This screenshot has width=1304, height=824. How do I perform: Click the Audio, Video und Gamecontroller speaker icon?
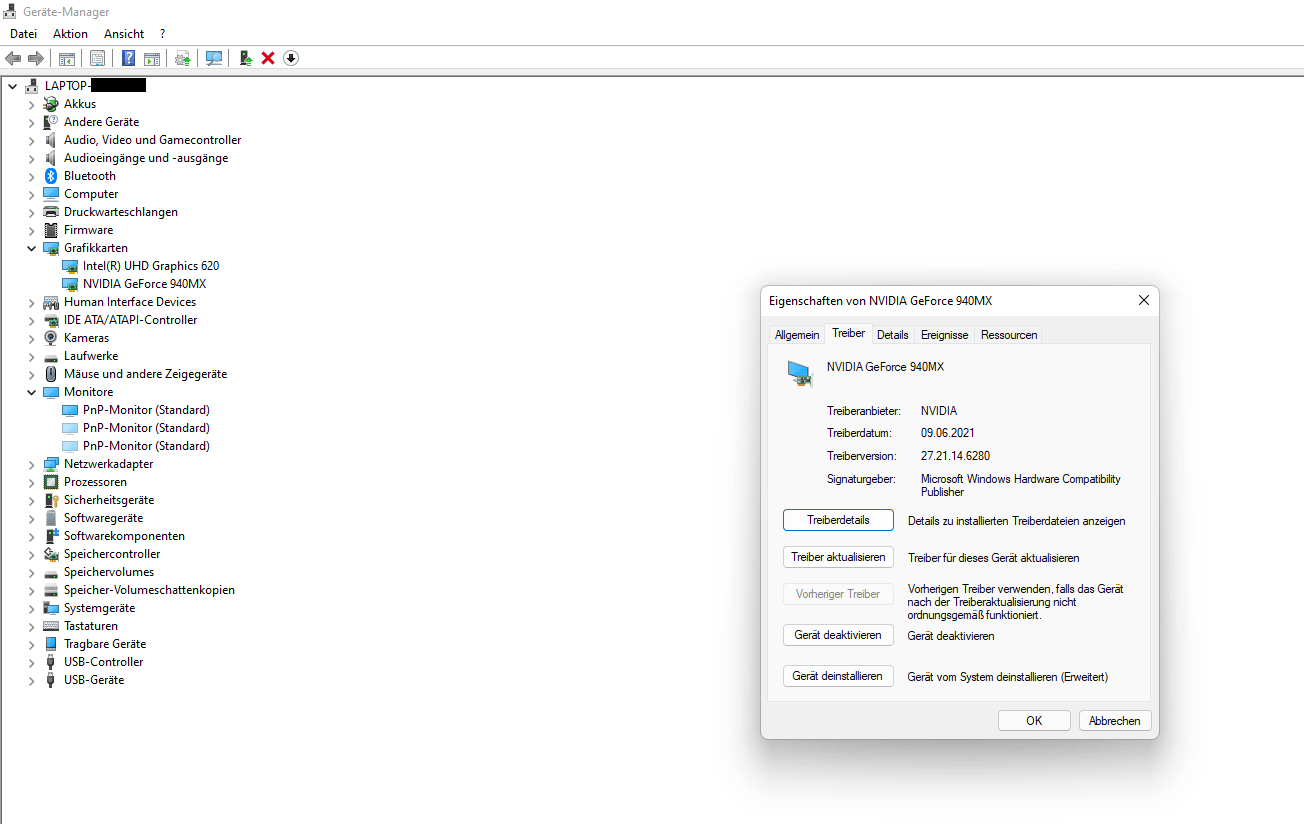pyautogui.click(x=51, y=140)
